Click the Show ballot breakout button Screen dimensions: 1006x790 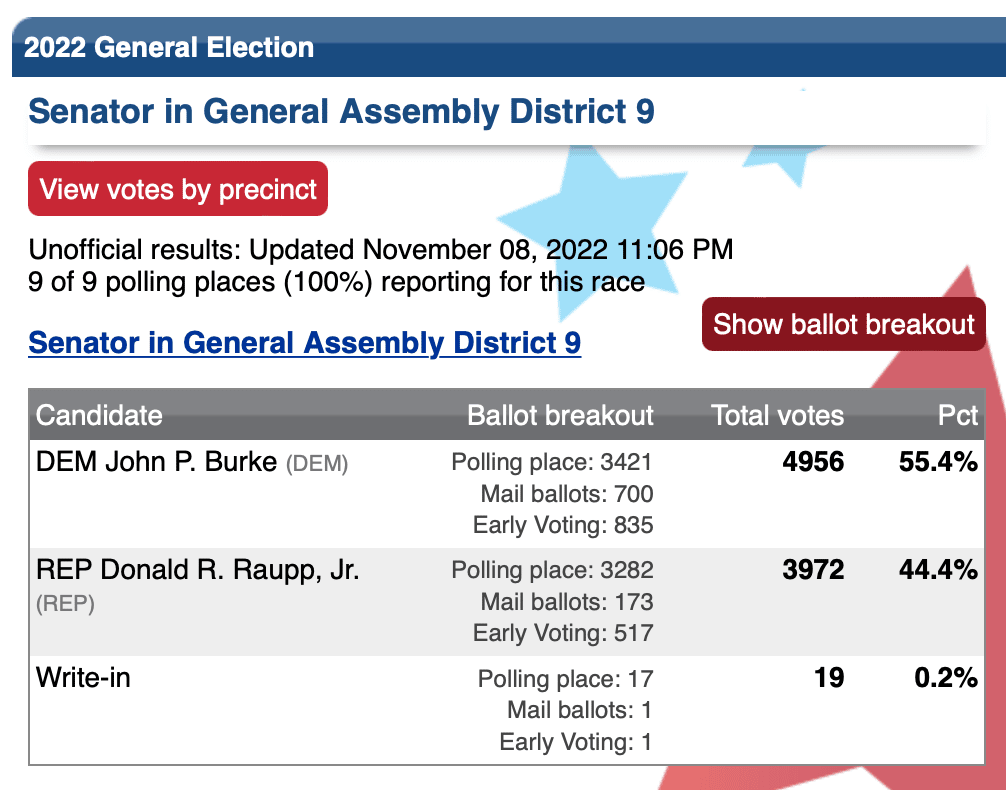pyautogui.click(x=843, y=324)
